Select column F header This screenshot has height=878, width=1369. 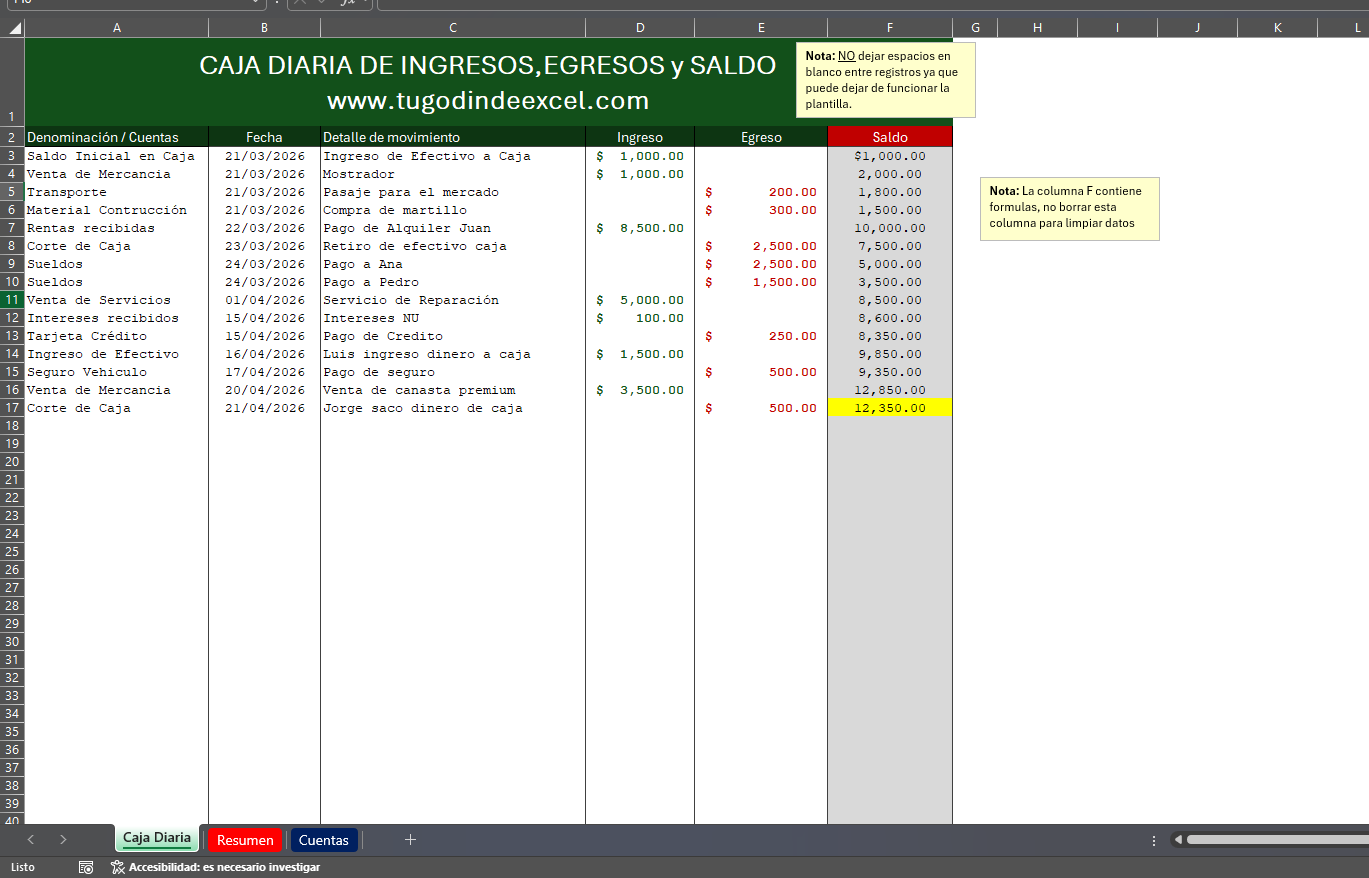890,28
